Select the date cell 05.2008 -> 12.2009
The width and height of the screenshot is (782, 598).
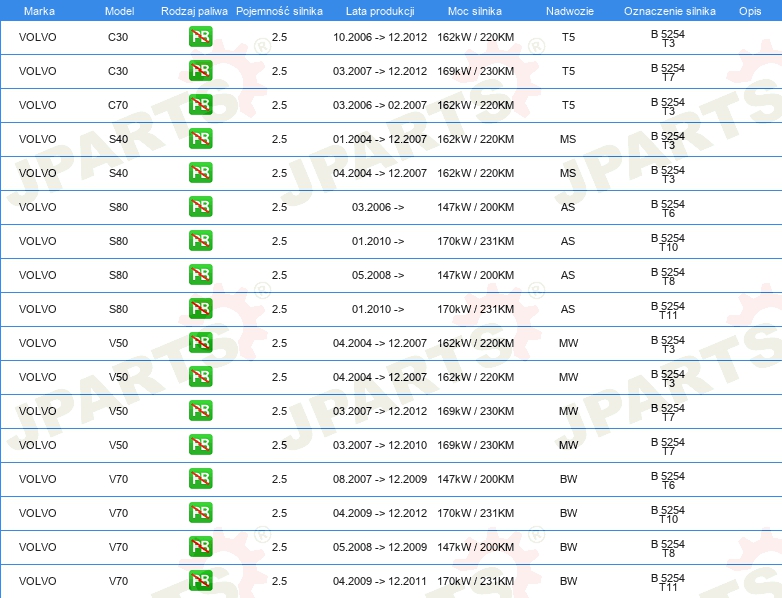380,547
